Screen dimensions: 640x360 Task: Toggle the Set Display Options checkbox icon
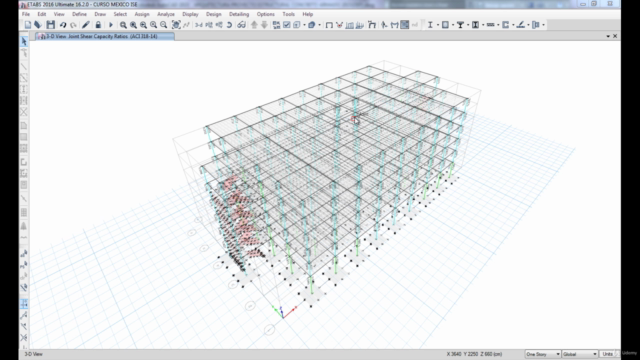click(x=287, y=25)
